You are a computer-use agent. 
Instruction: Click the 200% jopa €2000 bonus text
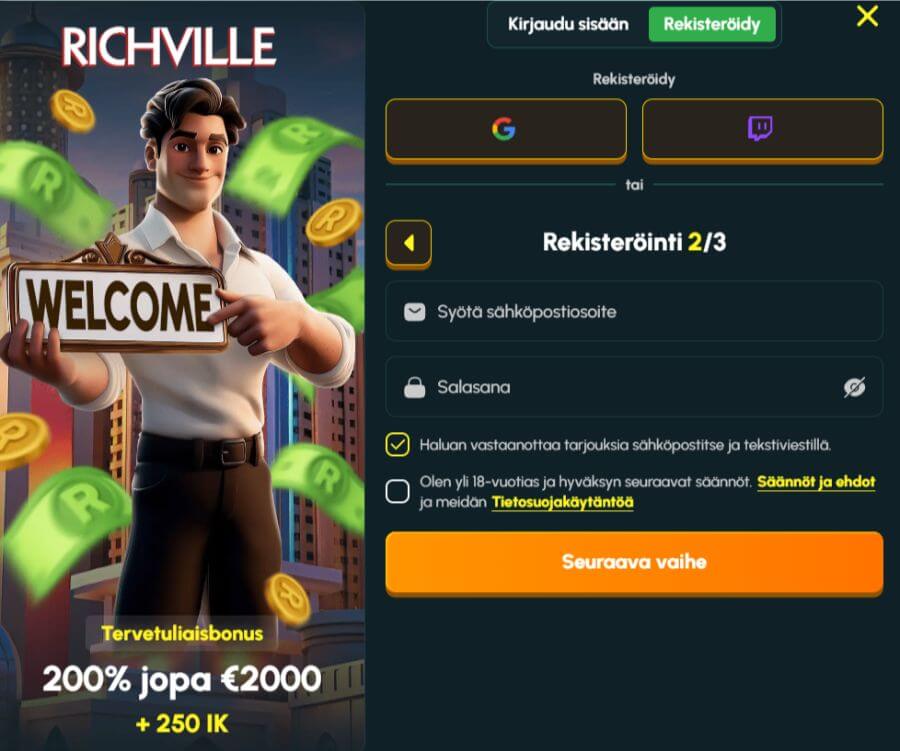[x=182, y=680]
